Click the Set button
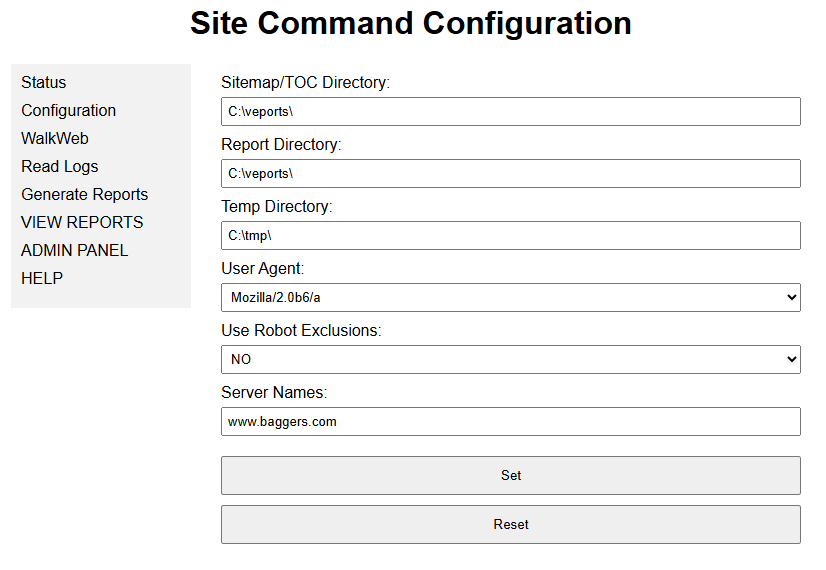This screenshot has height=570, width=826. [x=510, y=475]
